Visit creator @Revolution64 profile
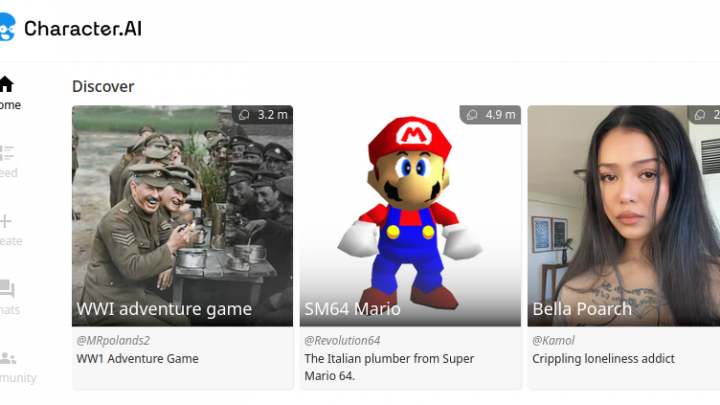The width and height of the screenshot is (720, 405). click(342, 340)
